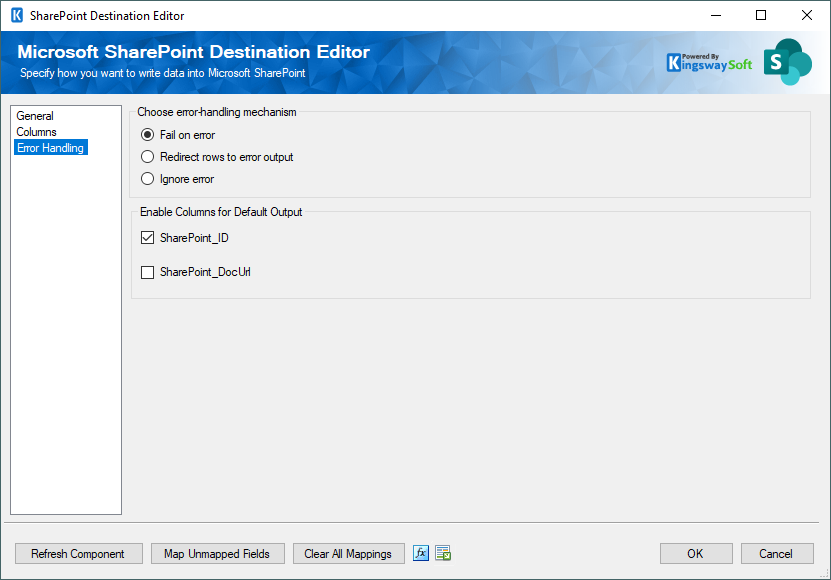This screenshot has width=831, height=580.
Task: Click the SharePoint logo in the banner
Action: click(788, 62)
